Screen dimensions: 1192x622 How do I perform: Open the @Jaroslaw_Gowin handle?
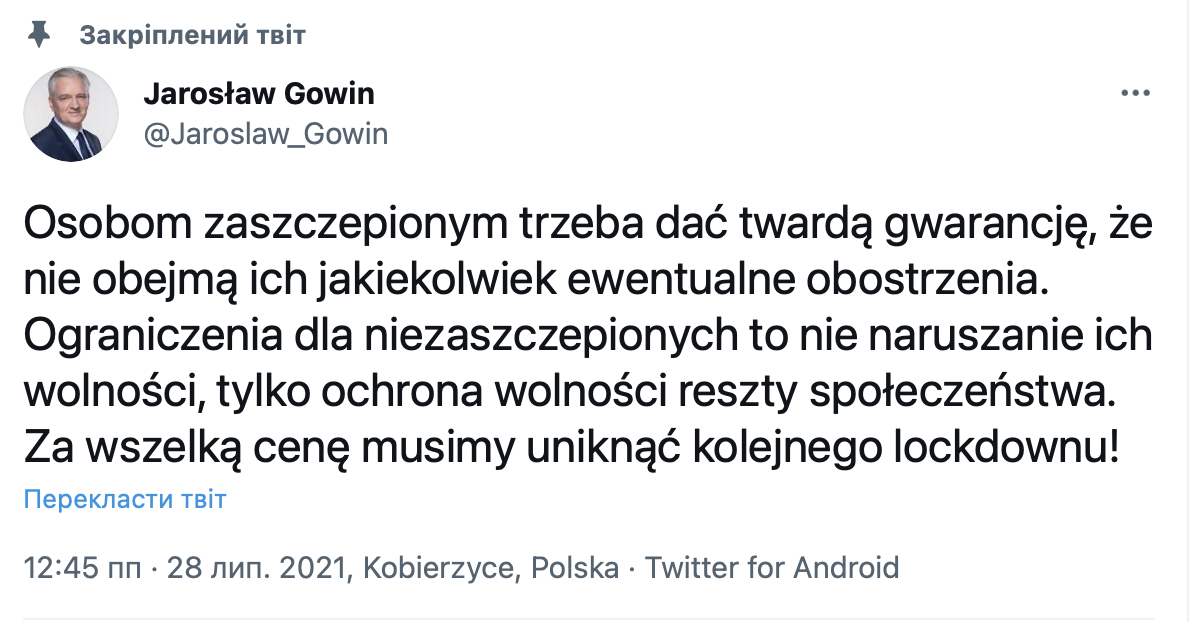point(268,134)
